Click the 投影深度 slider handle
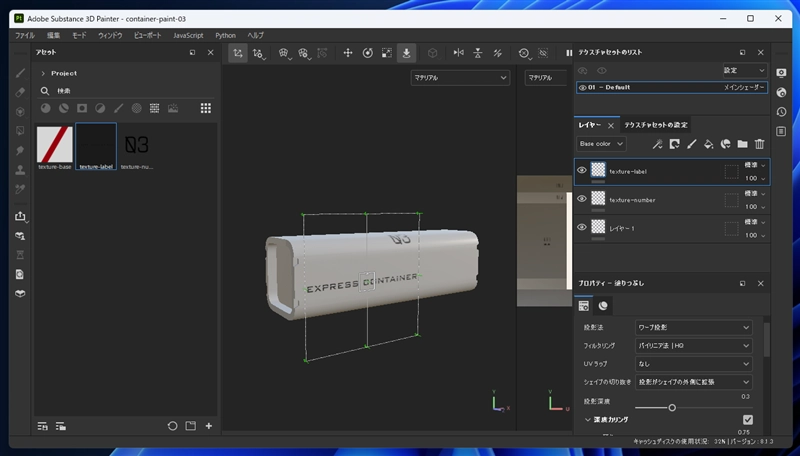800x456 pixels. tap(672, 407)
